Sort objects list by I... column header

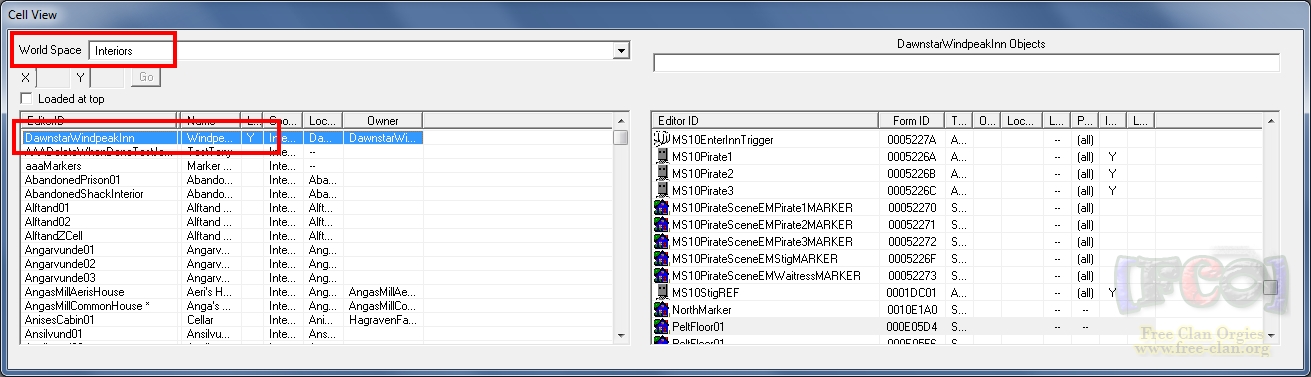(x=1113, y=121)
